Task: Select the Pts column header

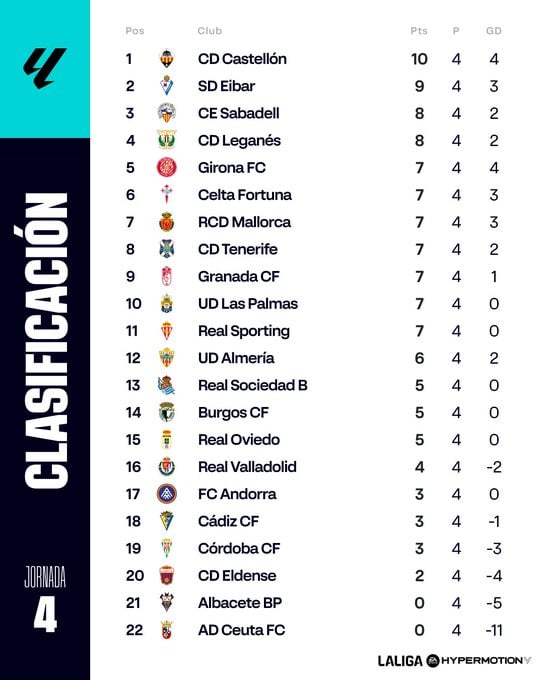Action: (419, 31)
